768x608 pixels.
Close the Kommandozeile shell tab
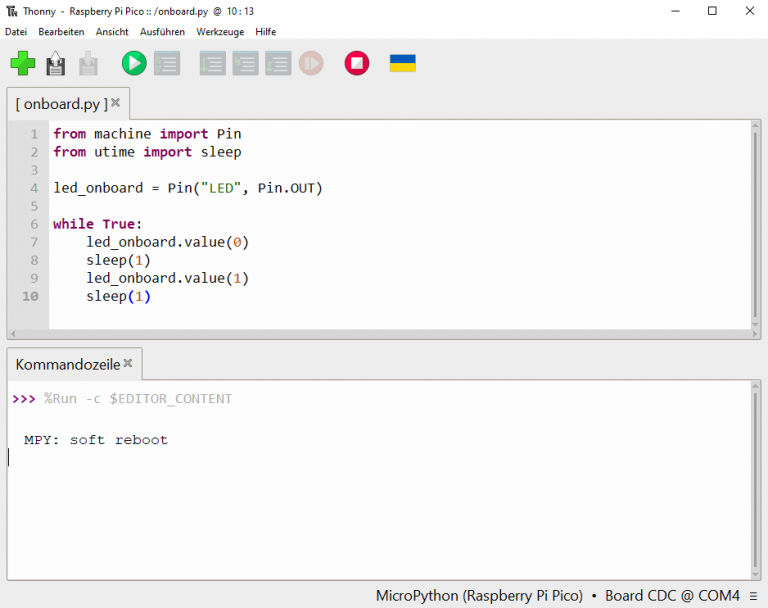(129, 363)
